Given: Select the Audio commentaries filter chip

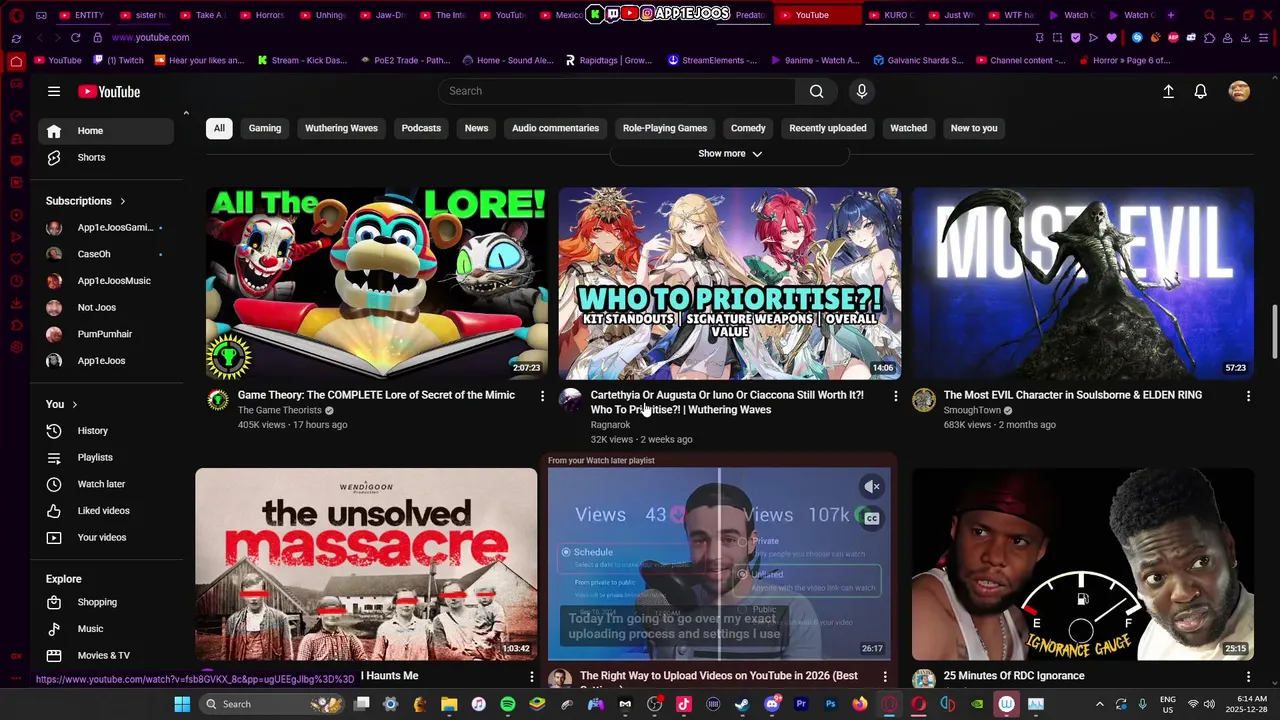Looking at the screenshot, I should click(x=555, y=128).
